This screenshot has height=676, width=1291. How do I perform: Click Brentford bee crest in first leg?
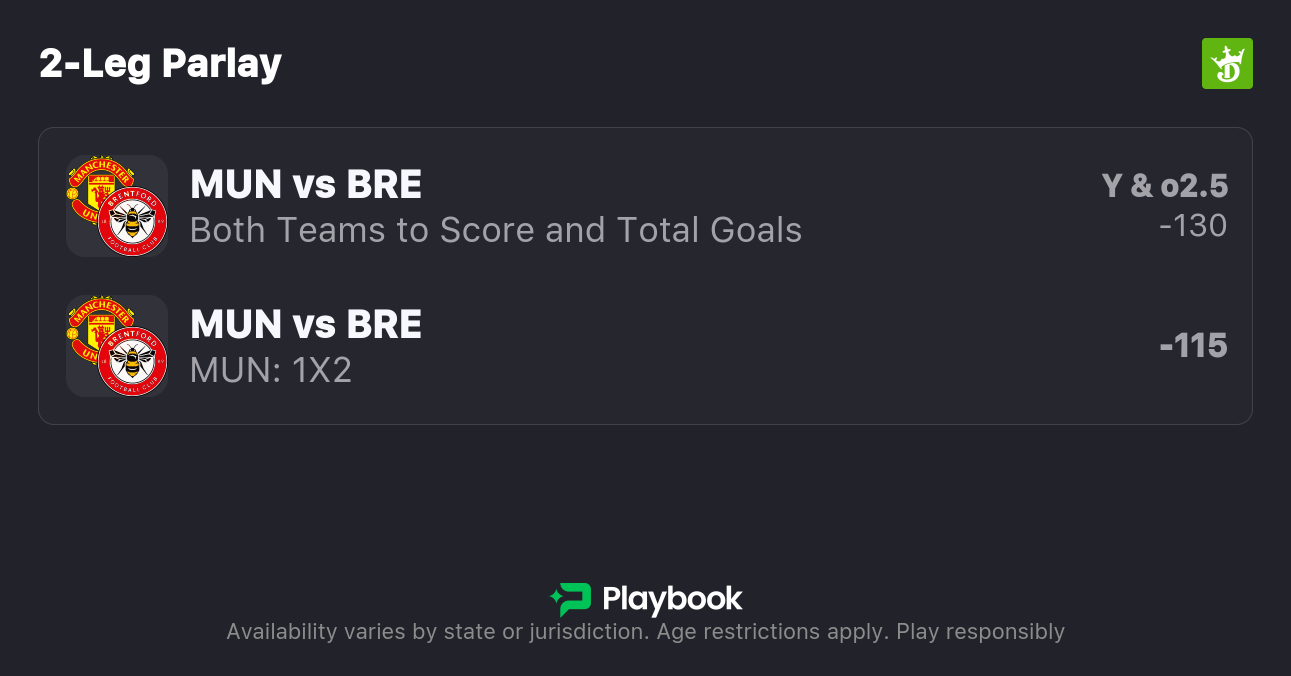pos(132,221)
